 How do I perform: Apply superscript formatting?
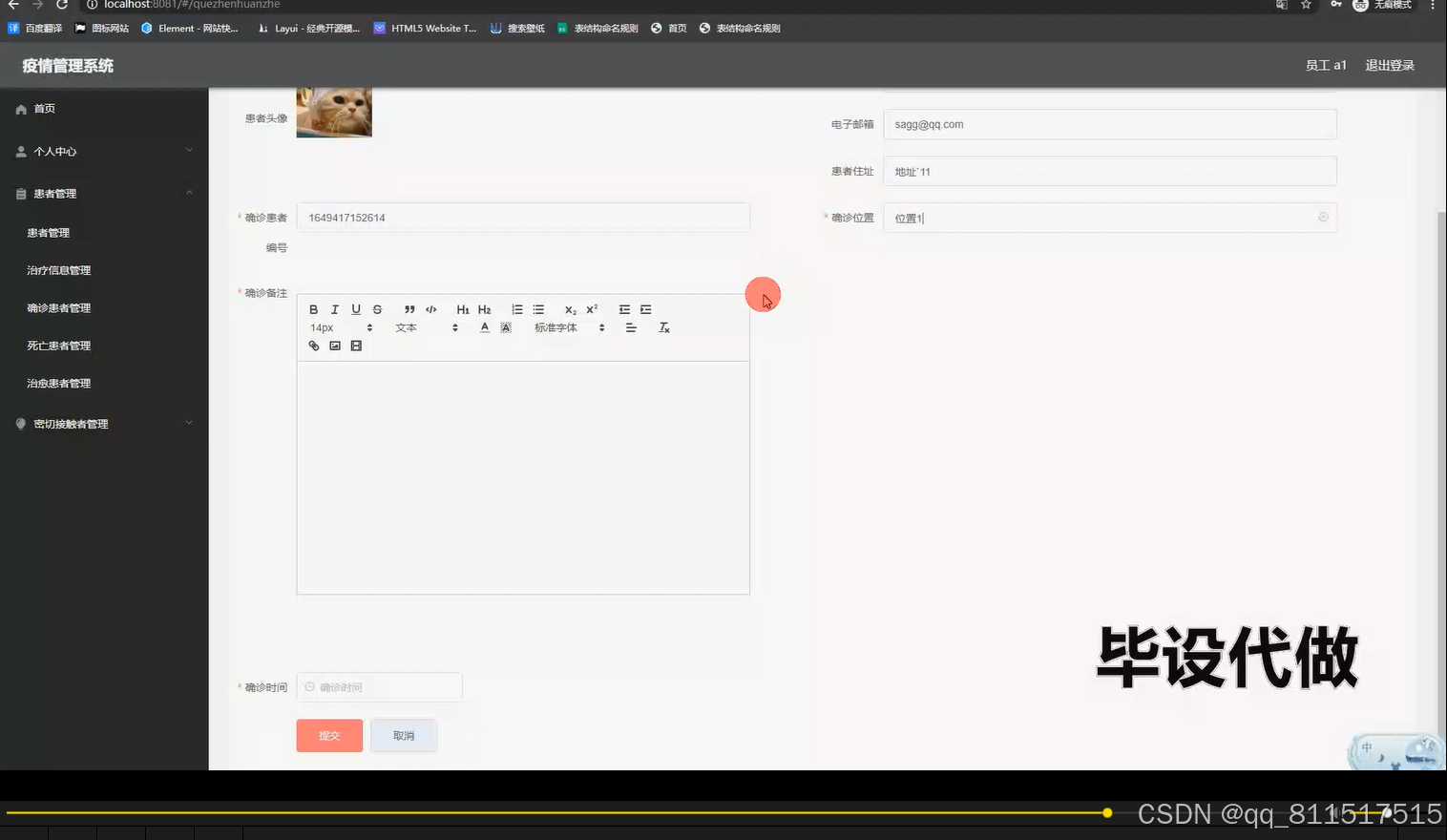(592, 309)
